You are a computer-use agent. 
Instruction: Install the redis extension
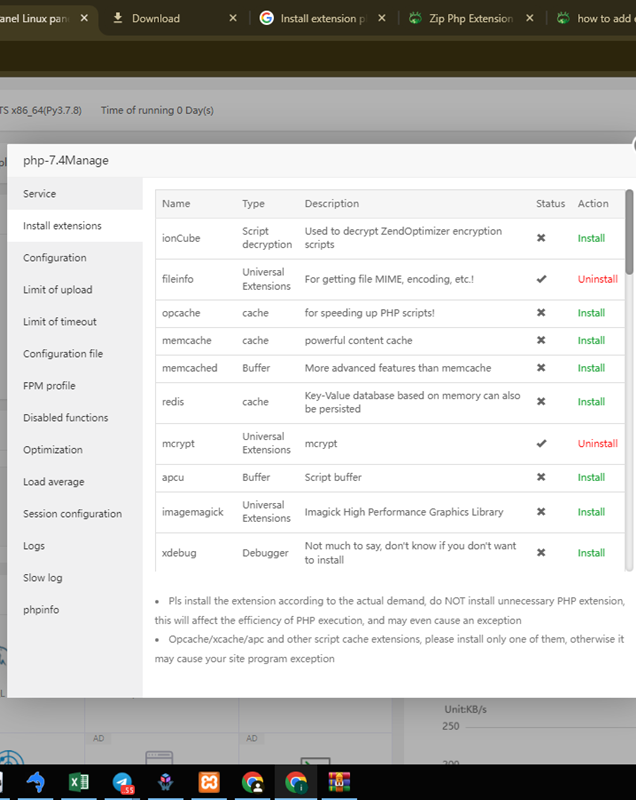(x=591, y=402)
